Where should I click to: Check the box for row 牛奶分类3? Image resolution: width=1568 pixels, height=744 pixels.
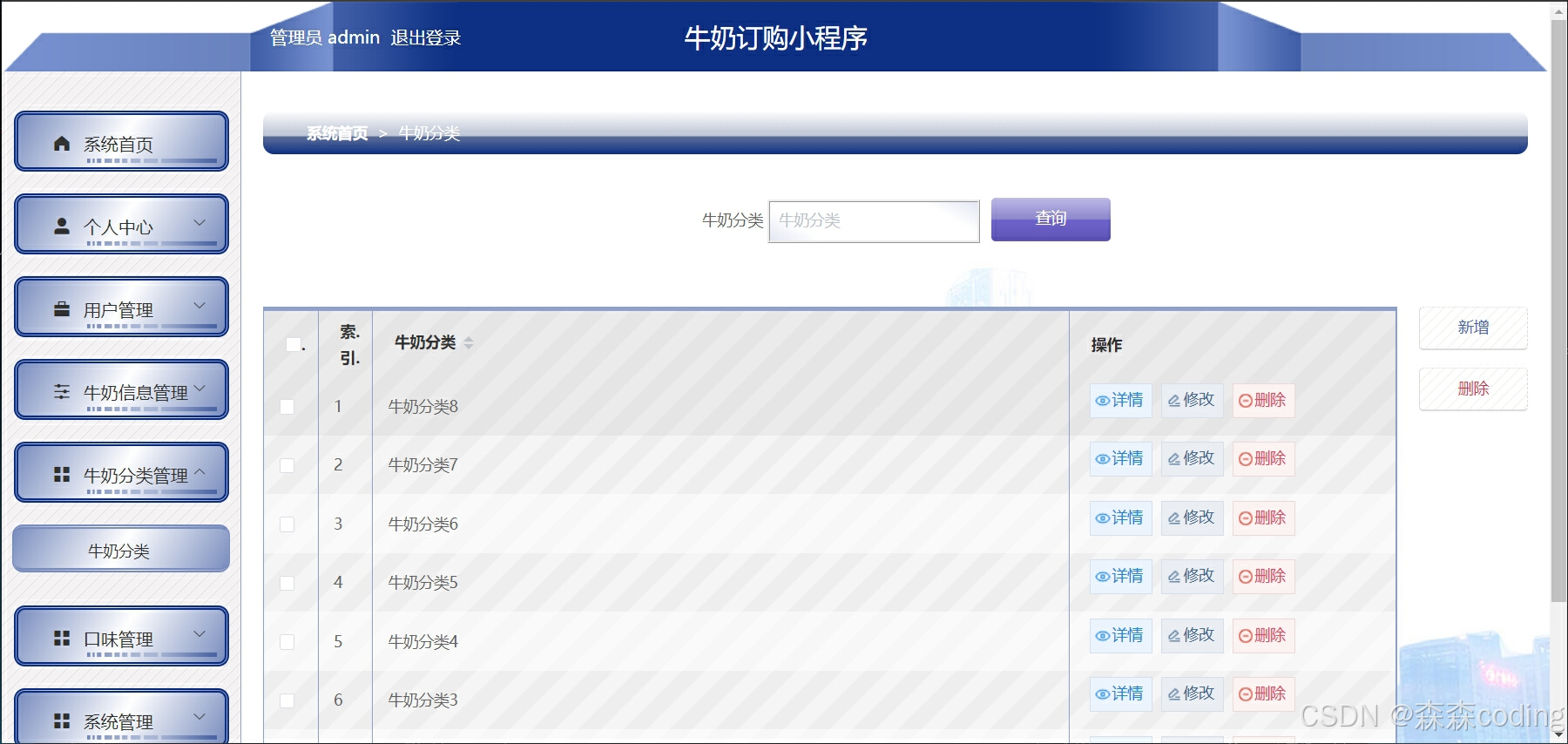(287, 700)
